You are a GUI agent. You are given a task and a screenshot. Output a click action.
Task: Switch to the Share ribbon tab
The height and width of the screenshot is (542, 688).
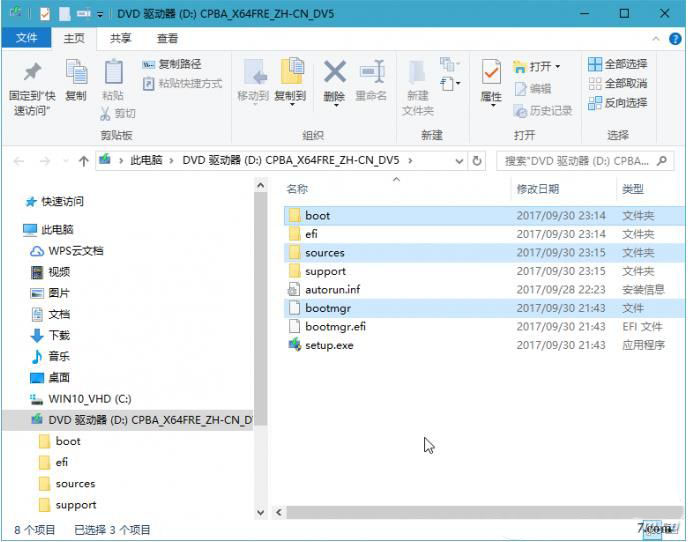121,38
